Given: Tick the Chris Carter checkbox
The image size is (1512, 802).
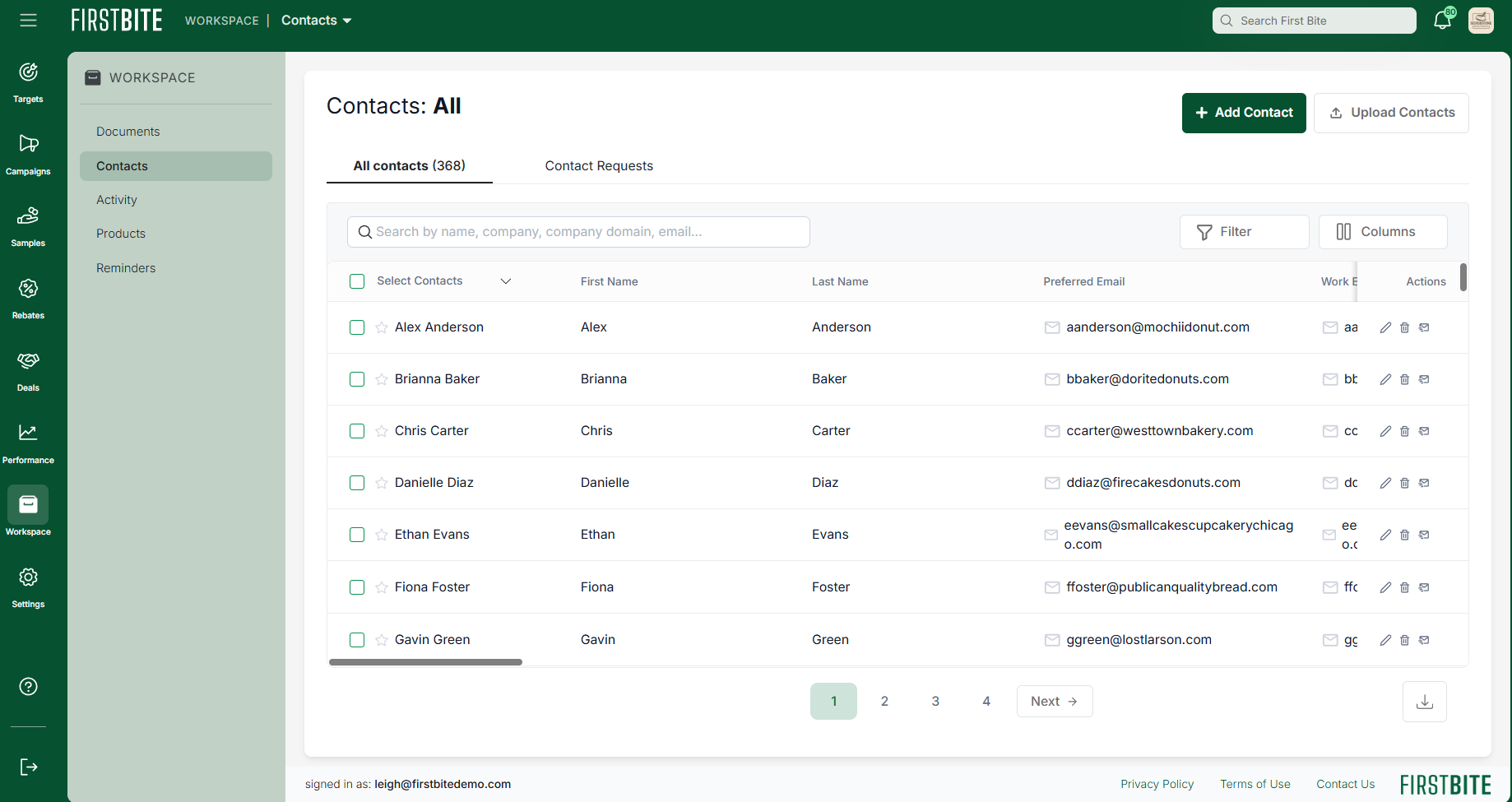Looking at the screenshot, I should 357,431.
